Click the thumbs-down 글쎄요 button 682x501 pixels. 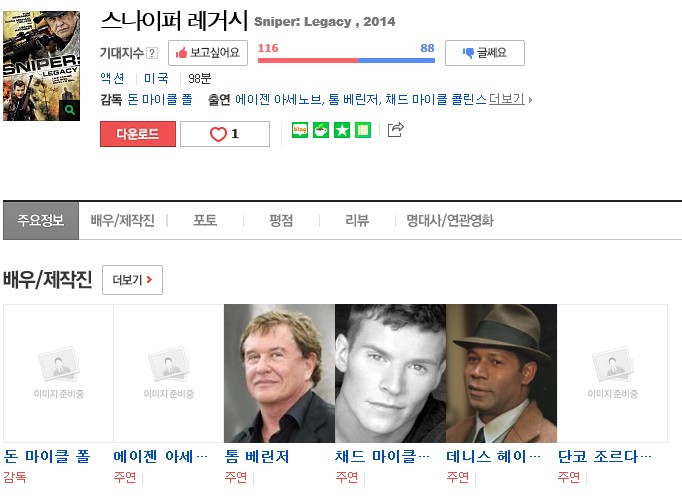coord(485,53)
